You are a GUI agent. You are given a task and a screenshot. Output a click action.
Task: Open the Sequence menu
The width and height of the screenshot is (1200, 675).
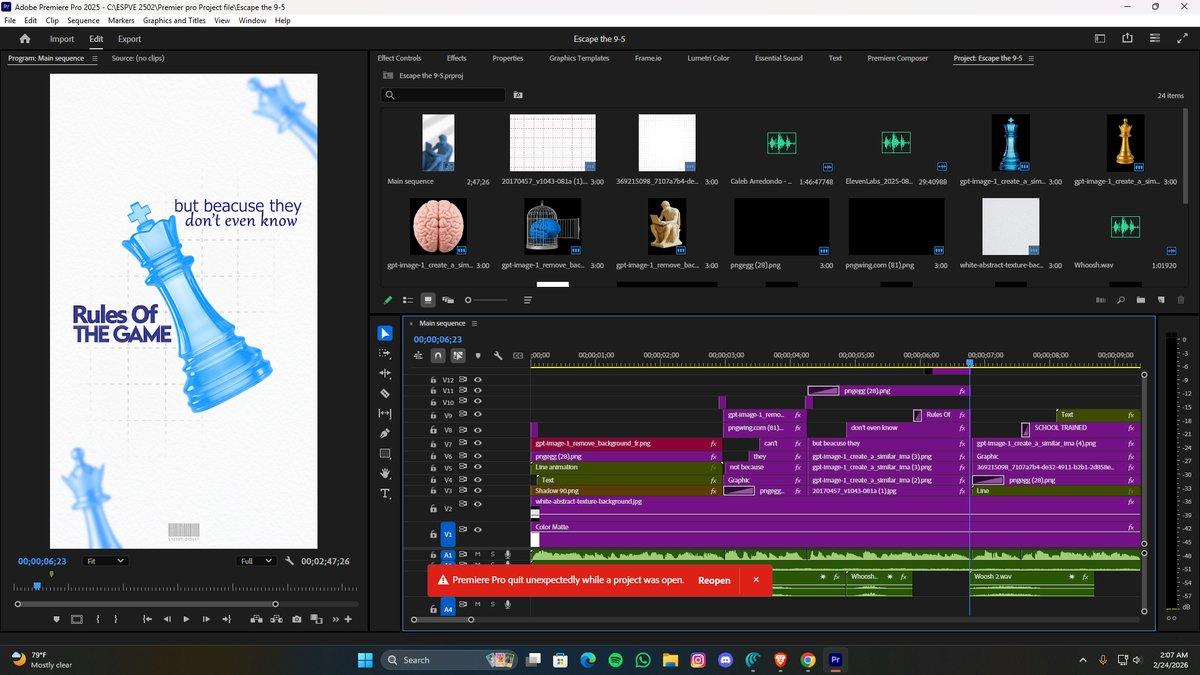point(83,20)
